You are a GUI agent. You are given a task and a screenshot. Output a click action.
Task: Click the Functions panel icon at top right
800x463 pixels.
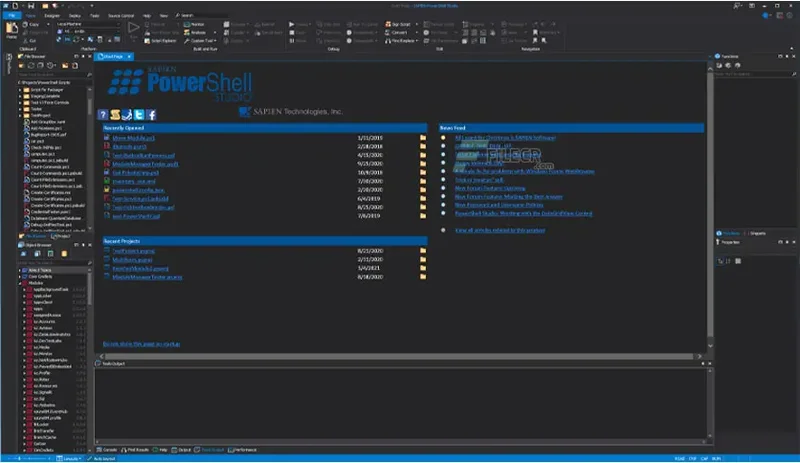[x=717, y=56]
